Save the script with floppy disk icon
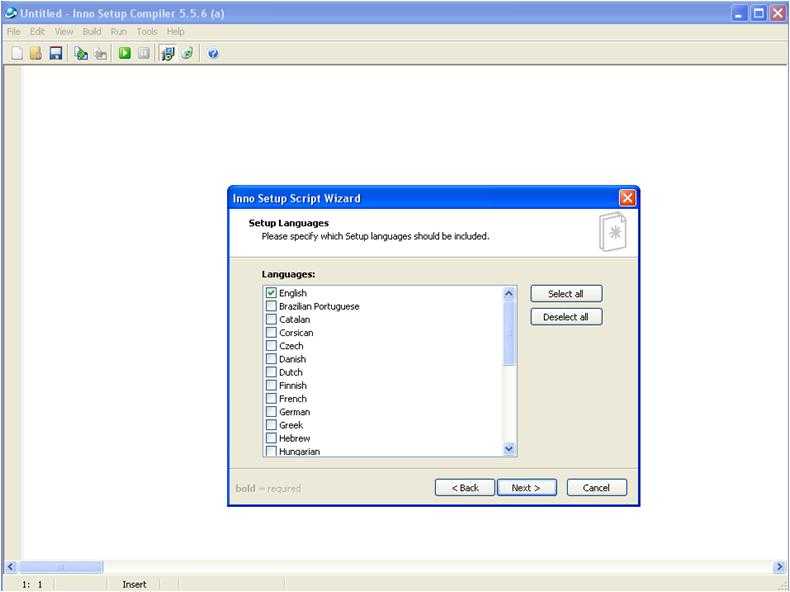The width and height of the screenshot is (790, 592). pyautogui.click(x=55, y=53)
